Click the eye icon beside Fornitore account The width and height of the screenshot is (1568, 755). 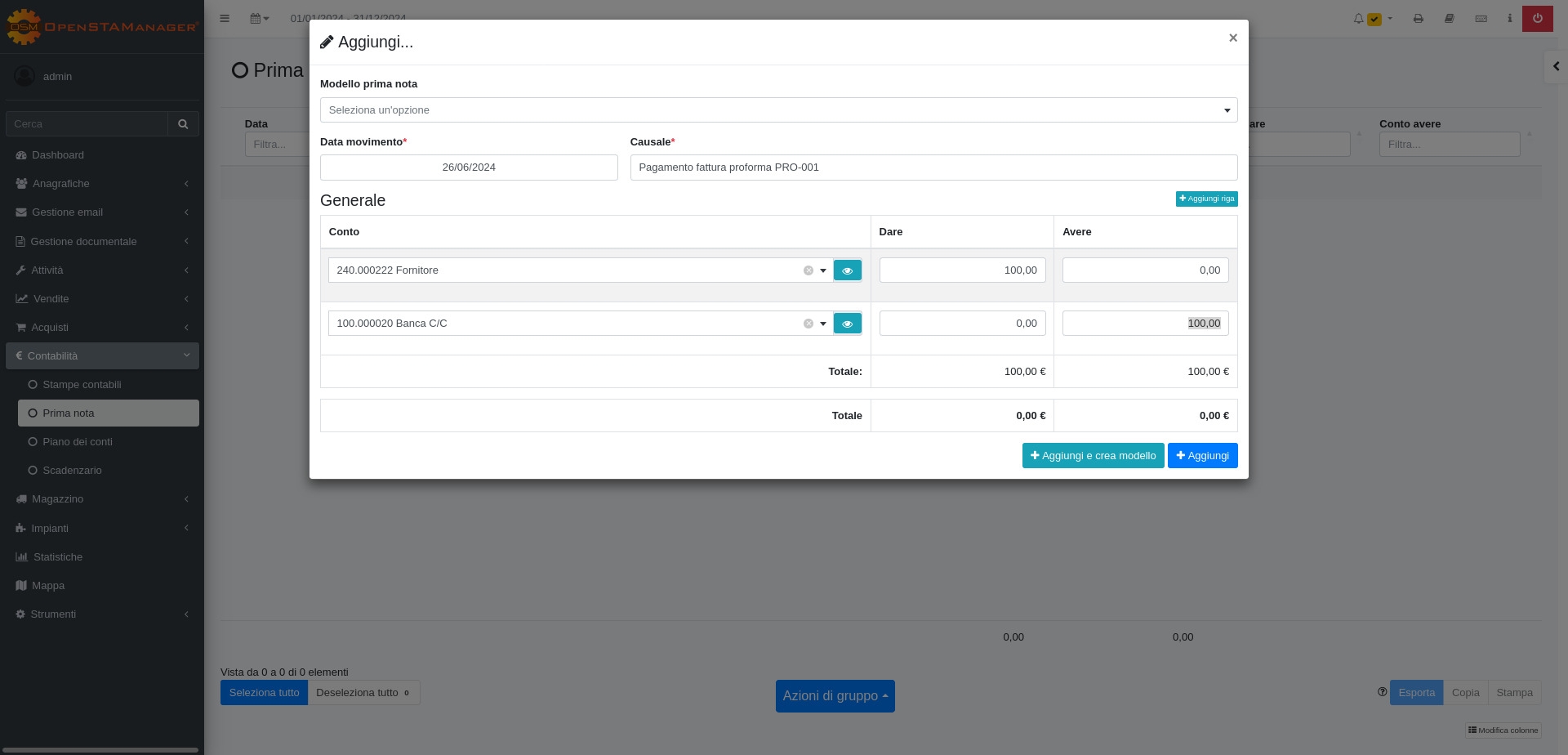(847, 270)
